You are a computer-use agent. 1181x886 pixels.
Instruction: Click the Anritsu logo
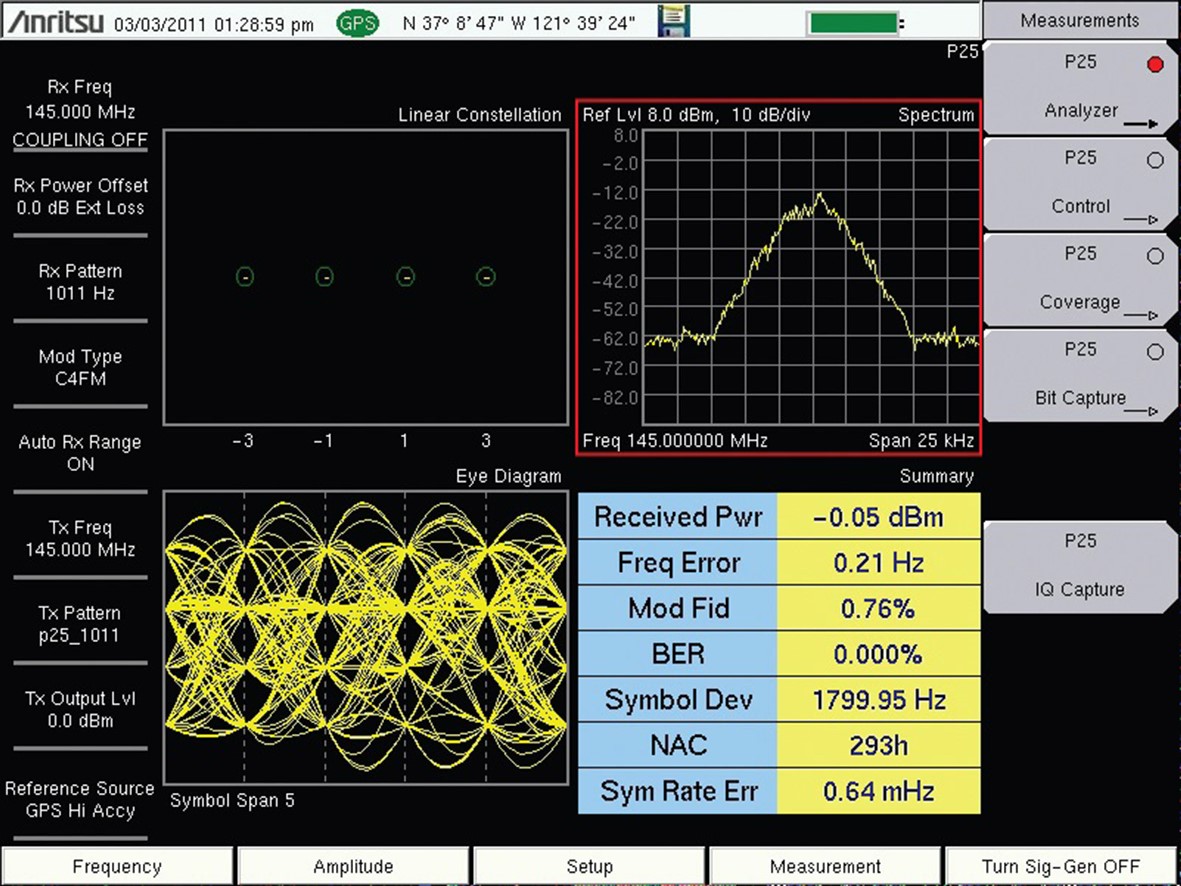pos(56,22)
